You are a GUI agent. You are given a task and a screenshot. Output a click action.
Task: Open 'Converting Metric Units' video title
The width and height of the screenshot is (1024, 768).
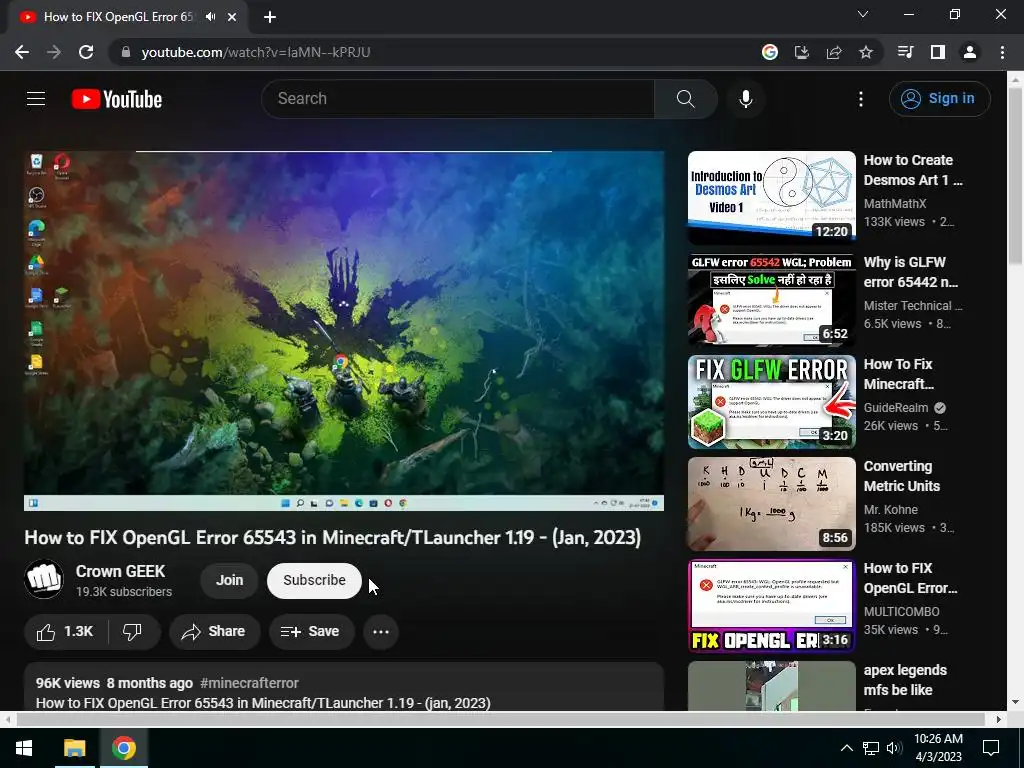[x=902, y=476]
